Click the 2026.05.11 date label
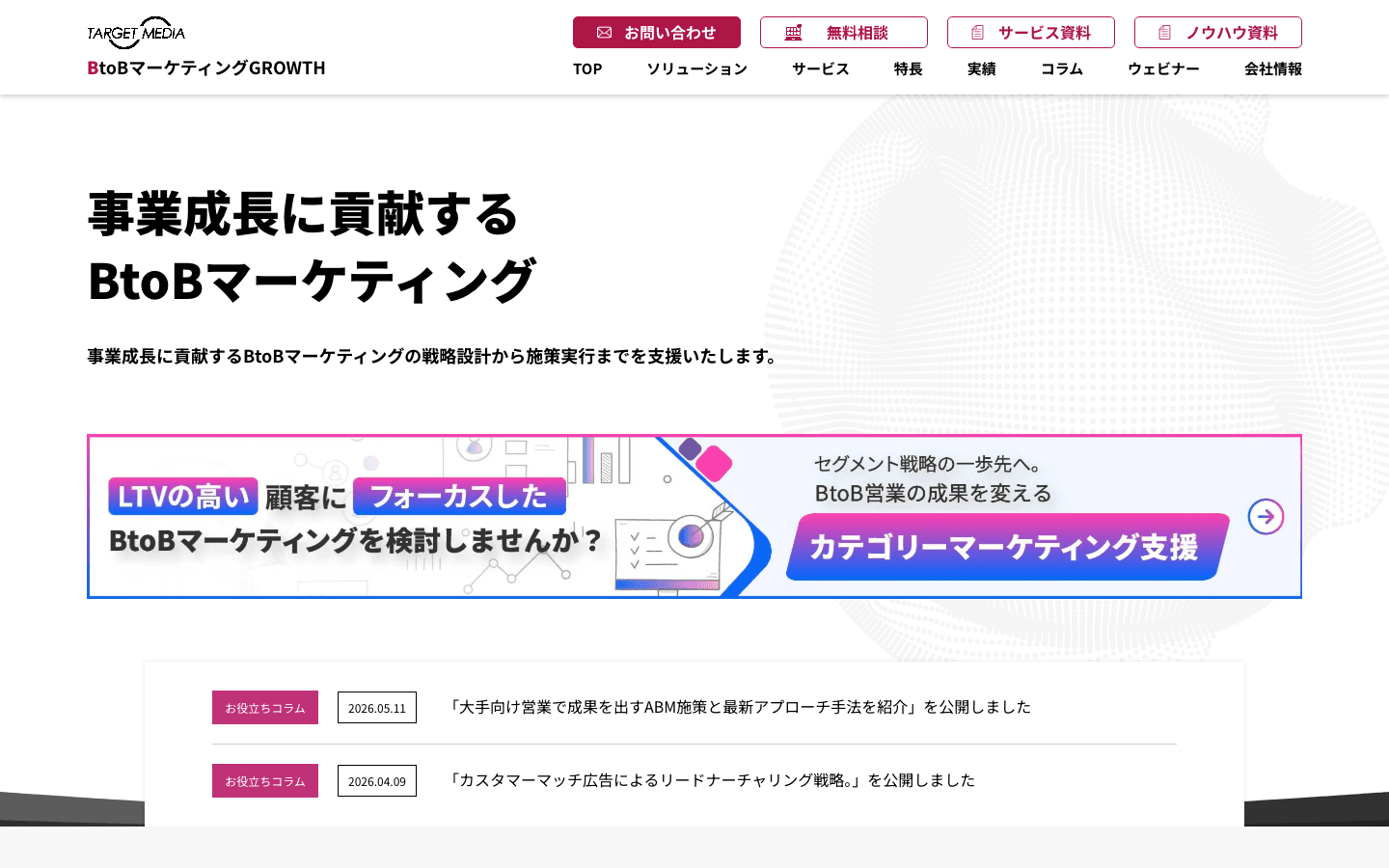 coord(377,708)
